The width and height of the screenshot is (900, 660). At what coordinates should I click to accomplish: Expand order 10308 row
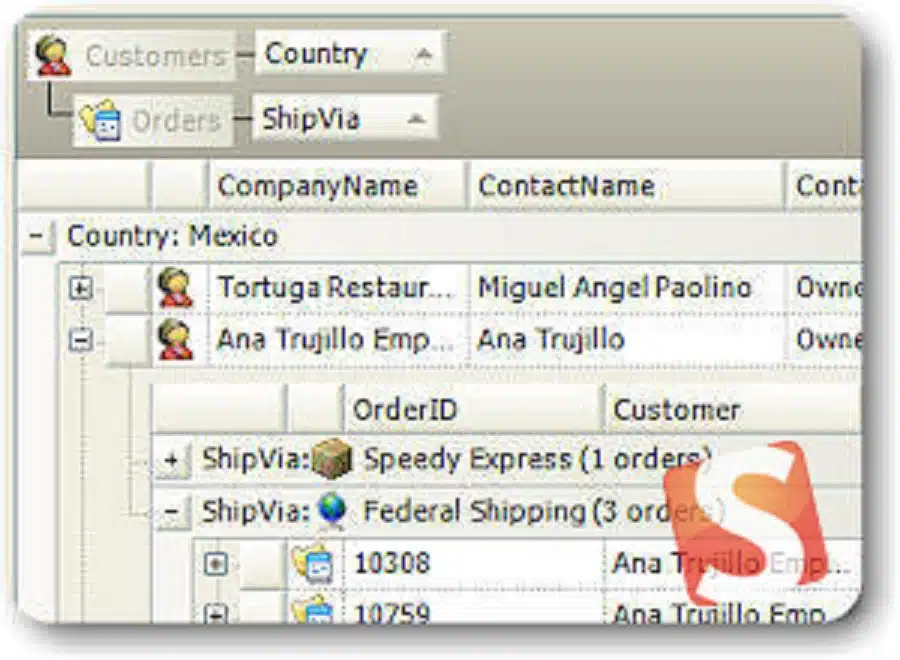coord(216,564)
